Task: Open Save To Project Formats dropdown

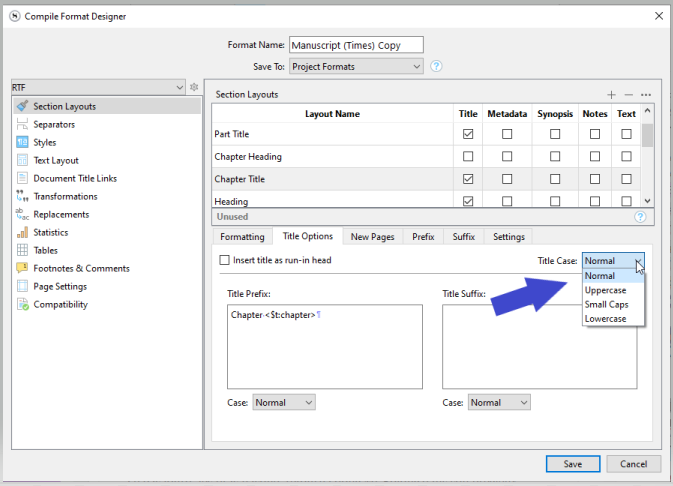Action: [356, 67]
